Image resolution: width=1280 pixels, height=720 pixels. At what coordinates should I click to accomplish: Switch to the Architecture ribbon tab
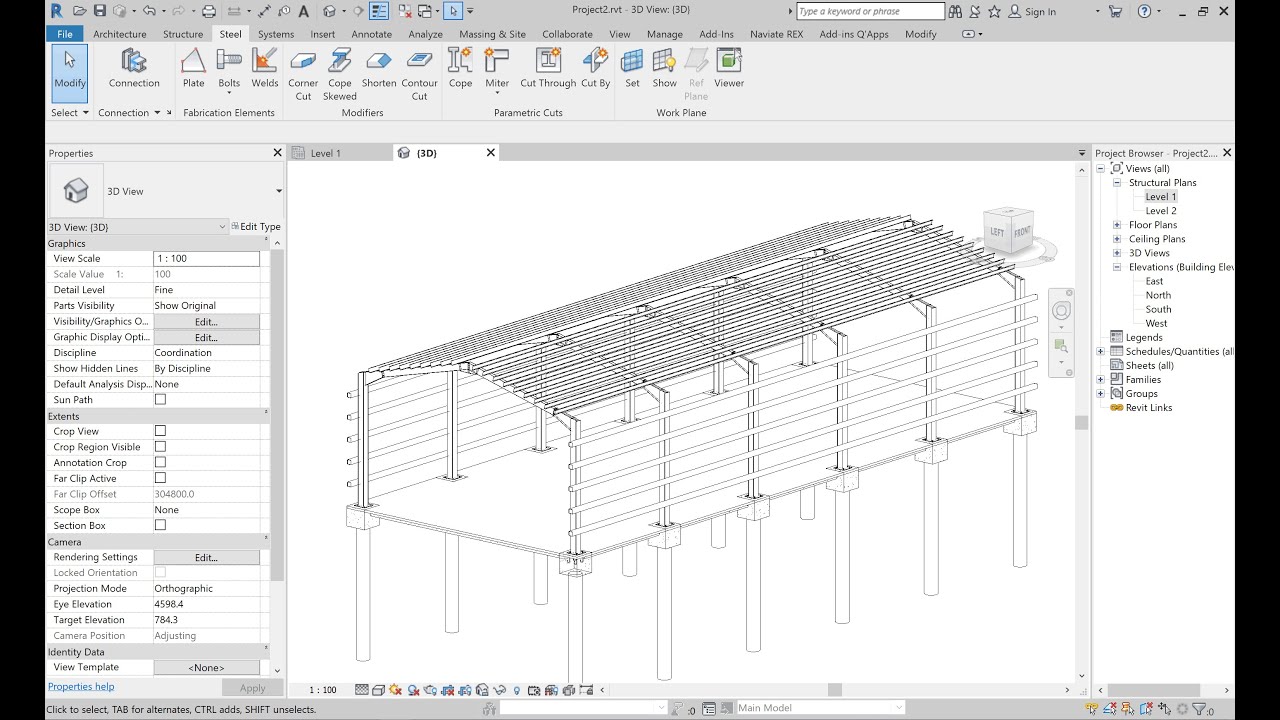120,34
